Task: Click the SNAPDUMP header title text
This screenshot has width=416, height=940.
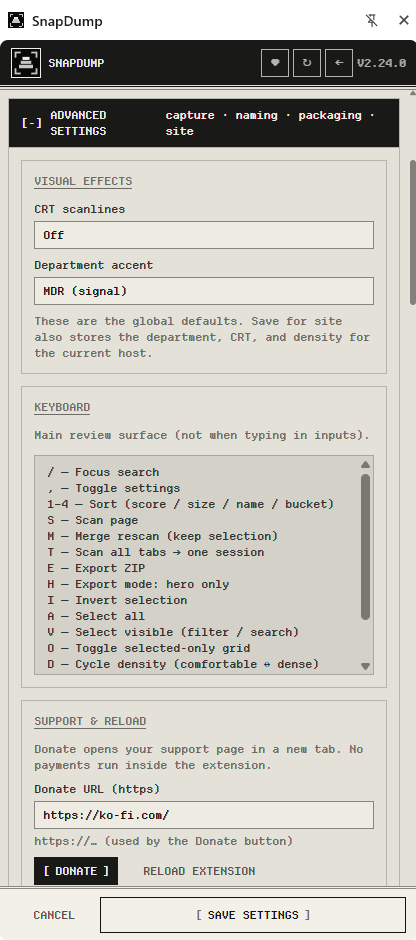Action: (76, 63)
